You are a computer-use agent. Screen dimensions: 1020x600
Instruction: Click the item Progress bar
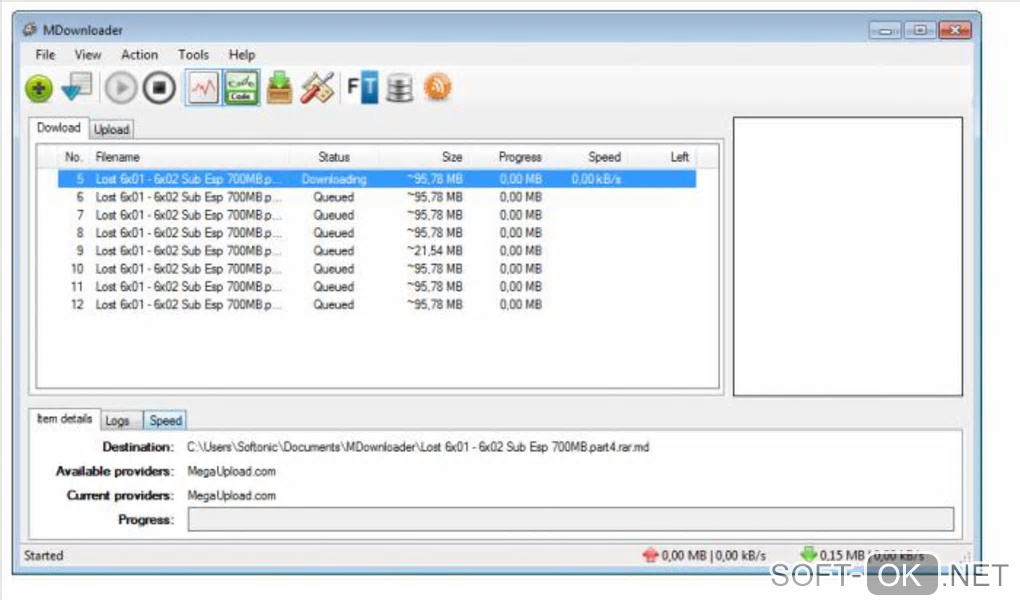[x=570, y=519]
